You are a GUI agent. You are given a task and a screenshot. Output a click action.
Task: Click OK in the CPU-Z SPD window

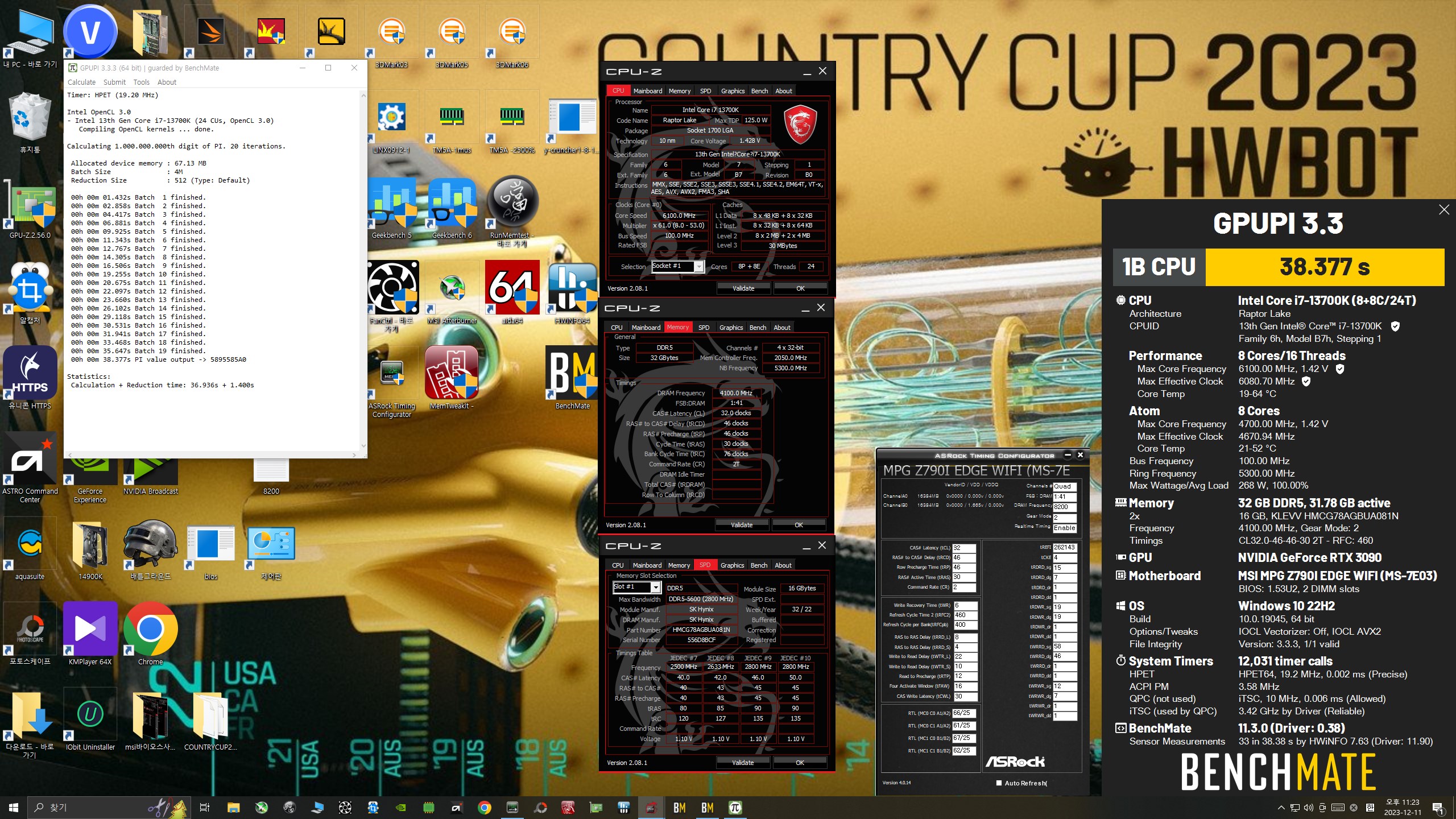click(800, 763)
